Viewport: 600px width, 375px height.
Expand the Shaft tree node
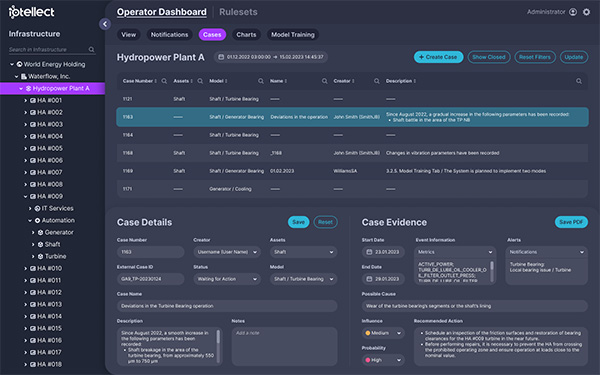point(33,245)
